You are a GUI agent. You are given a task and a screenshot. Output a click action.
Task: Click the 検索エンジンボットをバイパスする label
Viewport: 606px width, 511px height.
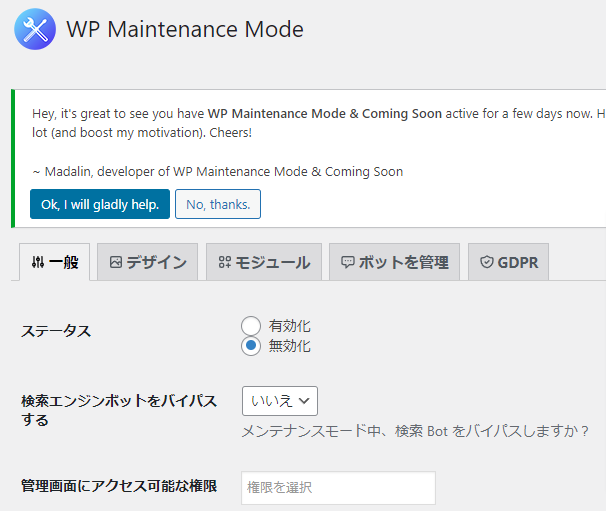click(x=119, y=410)
